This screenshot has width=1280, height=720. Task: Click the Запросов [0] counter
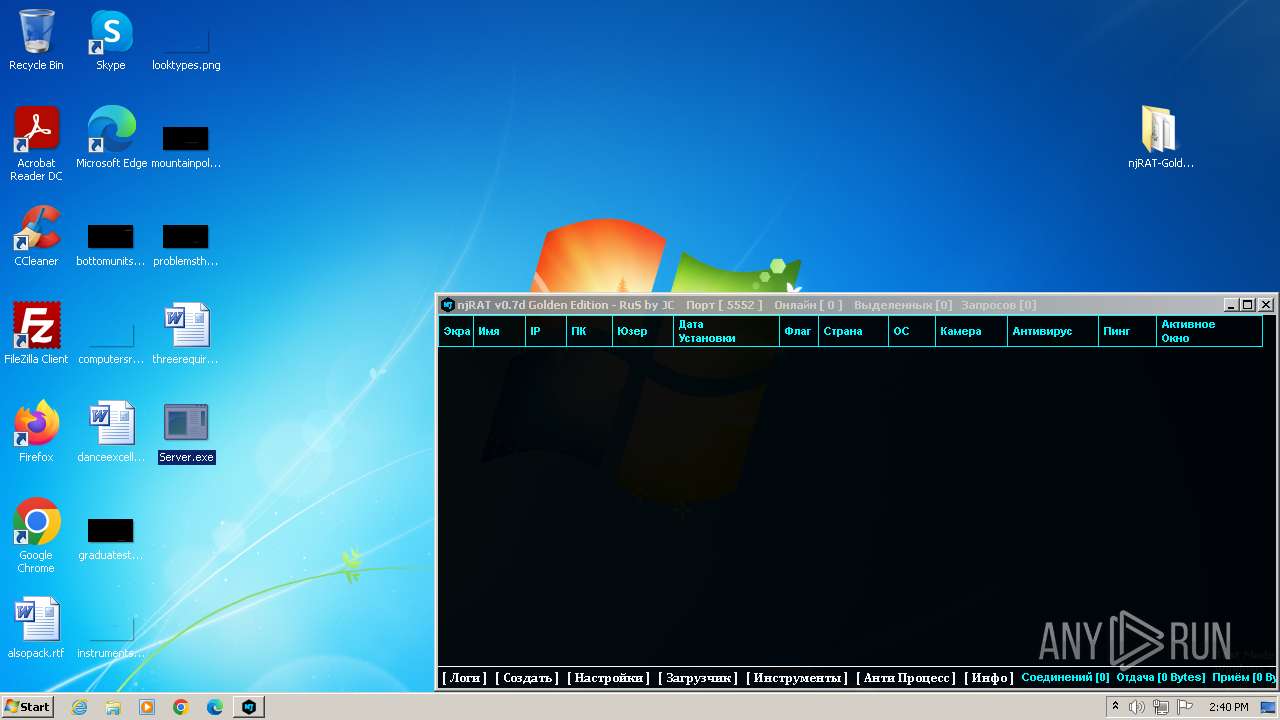click(x=999, y=305)
